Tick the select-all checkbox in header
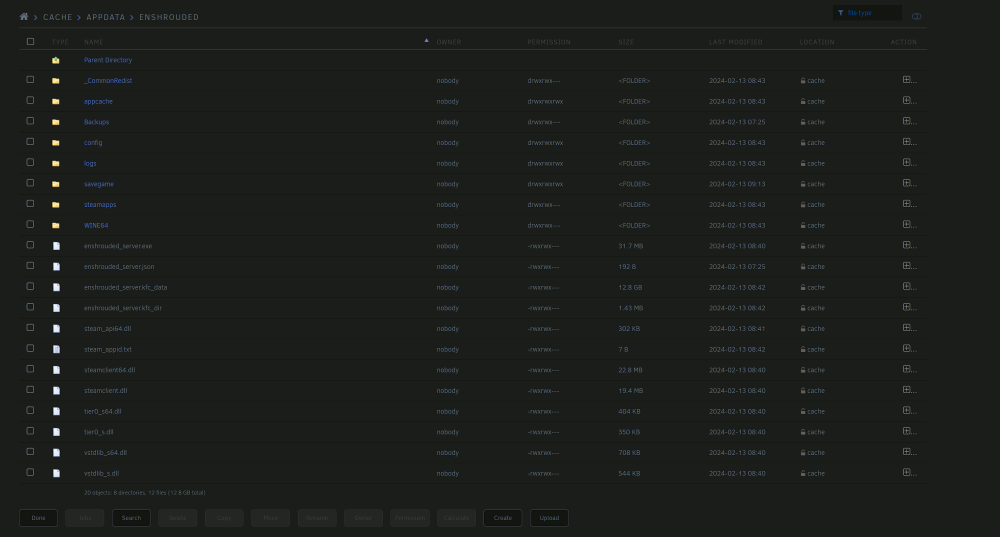Image resolution: width=1000 pixels, height=537 pixels. [x=30, y=41]
